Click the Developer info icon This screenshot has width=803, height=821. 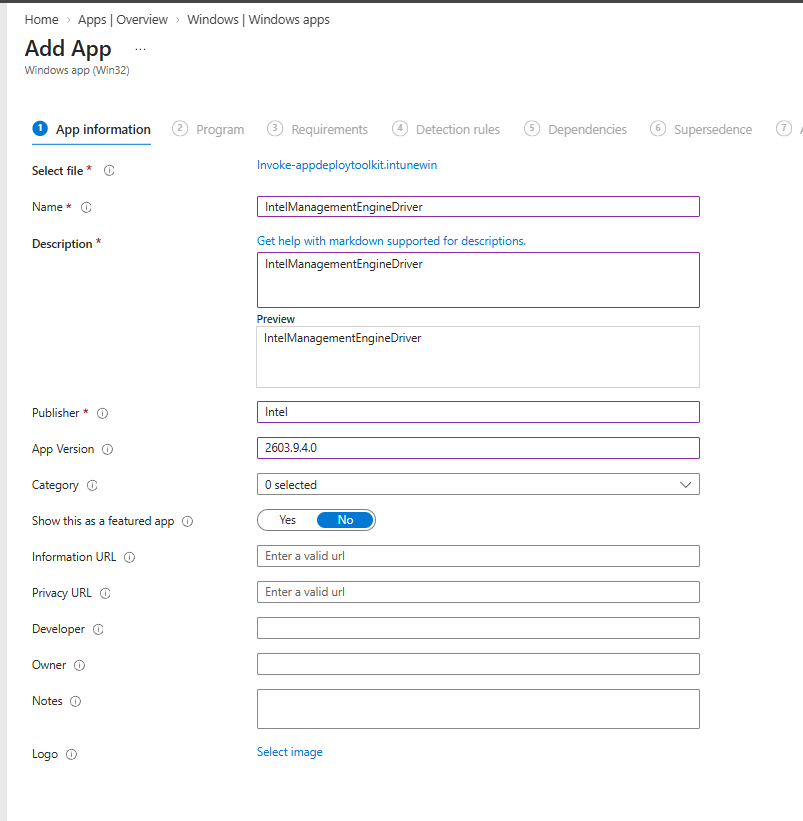[x=98, y=629]
